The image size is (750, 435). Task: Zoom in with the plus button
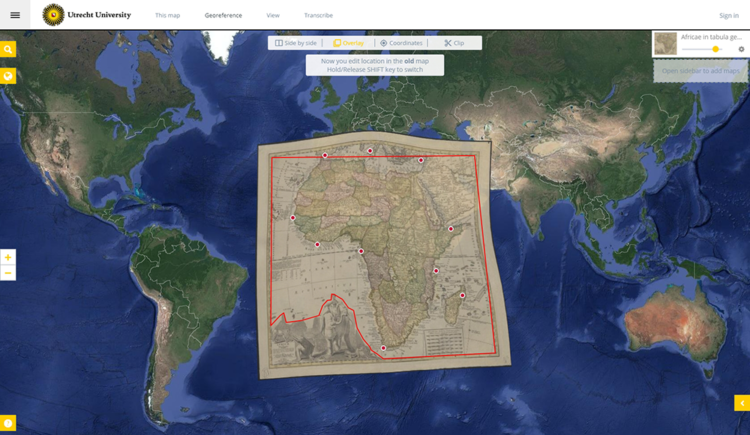(8, 257)
